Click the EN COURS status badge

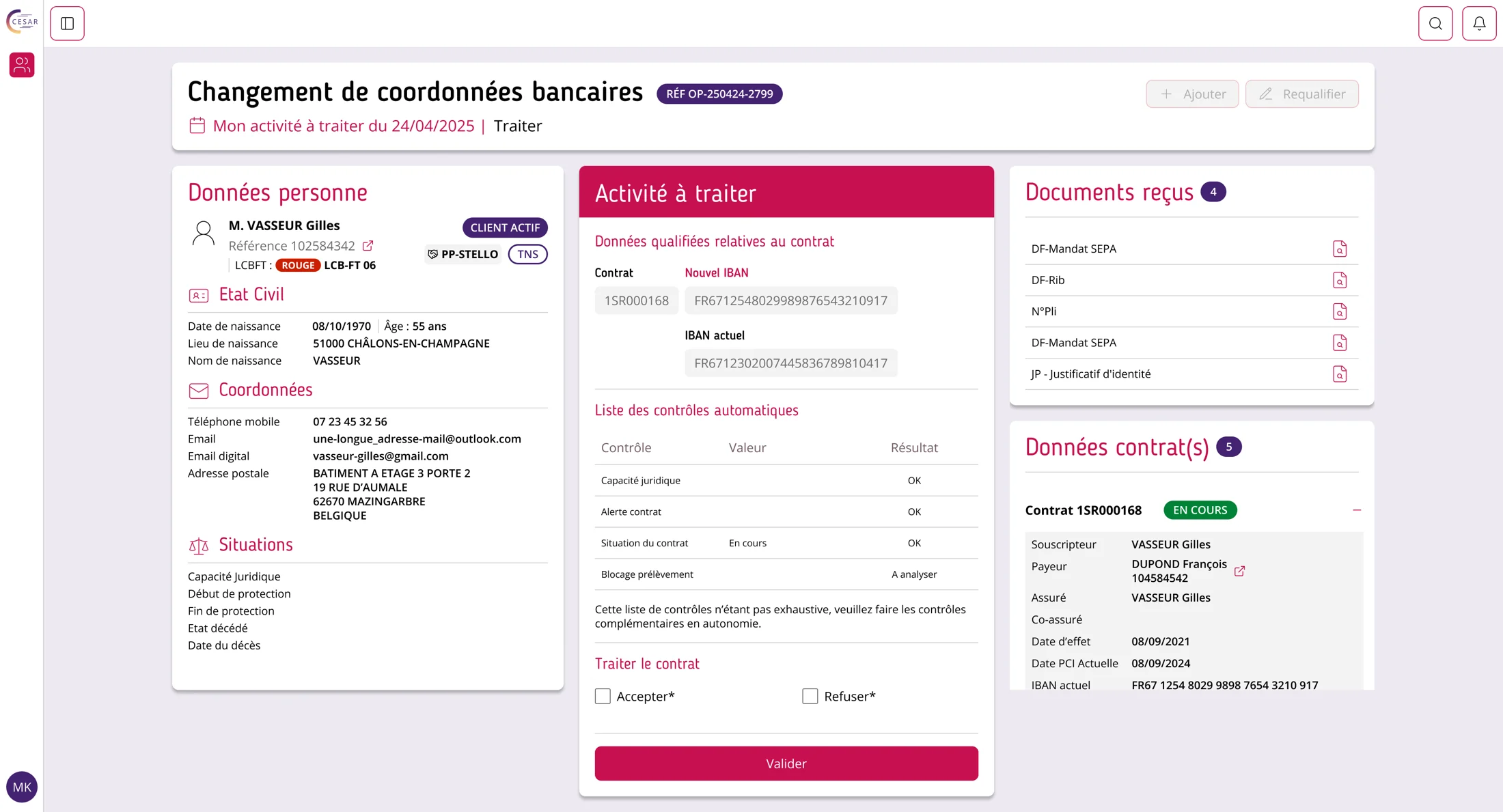tap(1200, 510)
